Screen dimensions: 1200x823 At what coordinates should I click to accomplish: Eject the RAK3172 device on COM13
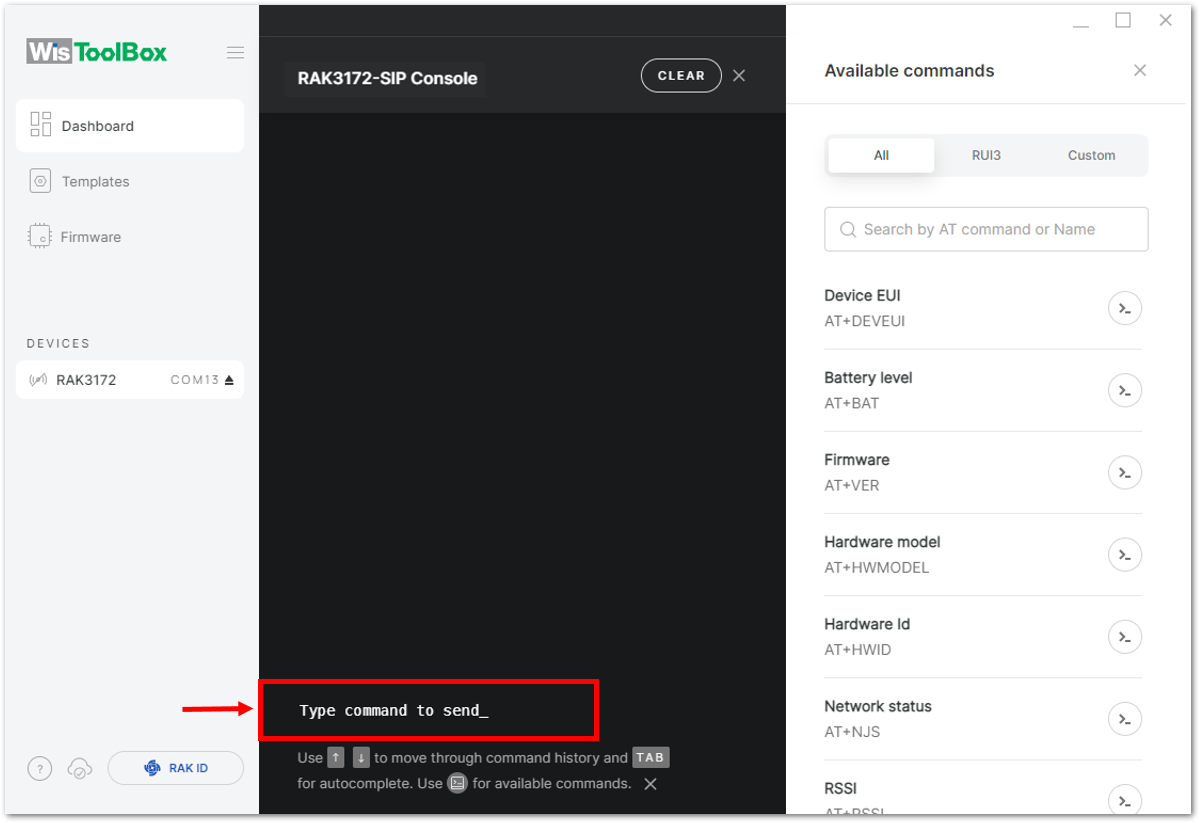[229, 380]
